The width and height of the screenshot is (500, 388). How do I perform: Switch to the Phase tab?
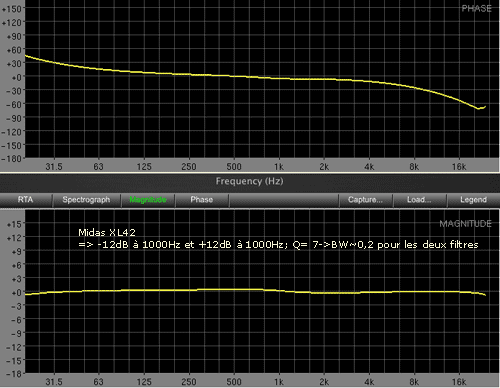pos(202,200)
